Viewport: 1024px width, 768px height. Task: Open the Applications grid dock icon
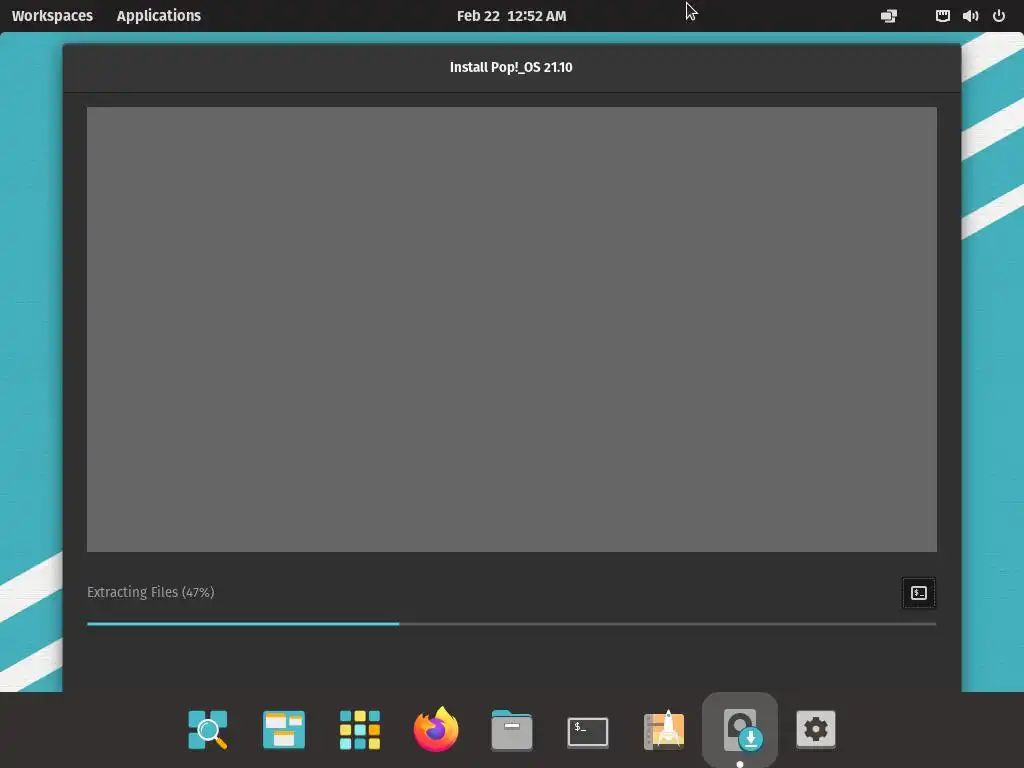(360, 729)
